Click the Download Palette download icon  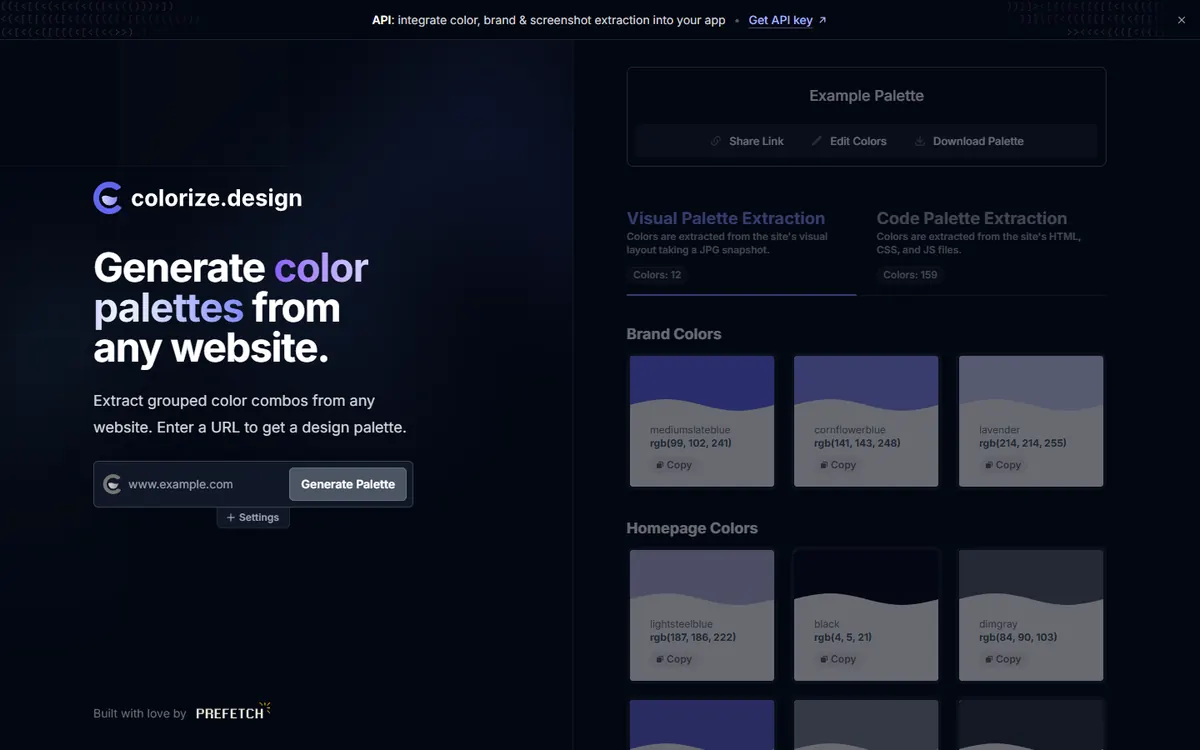[920, 141]
